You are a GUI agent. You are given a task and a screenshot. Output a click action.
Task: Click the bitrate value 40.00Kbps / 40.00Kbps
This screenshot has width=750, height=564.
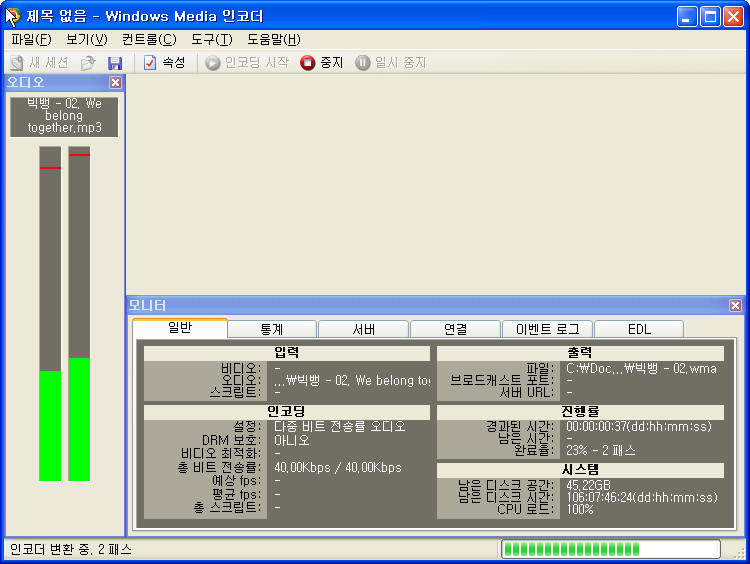[x=337, y=467]
